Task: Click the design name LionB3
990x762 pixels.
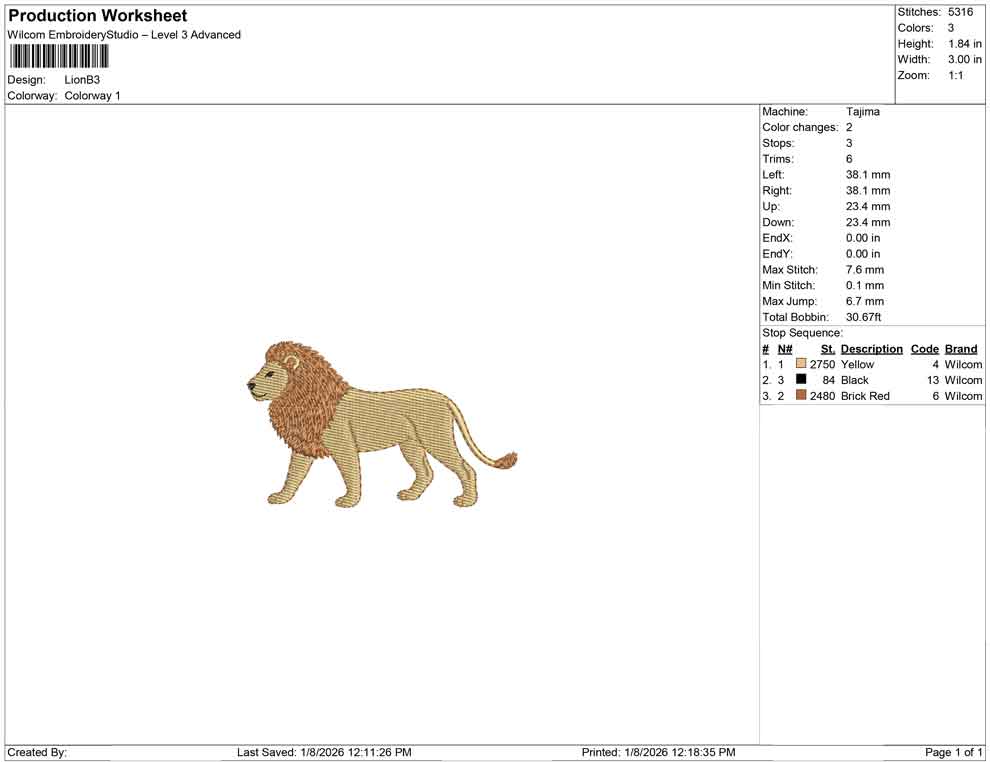Action: (83, 79)
